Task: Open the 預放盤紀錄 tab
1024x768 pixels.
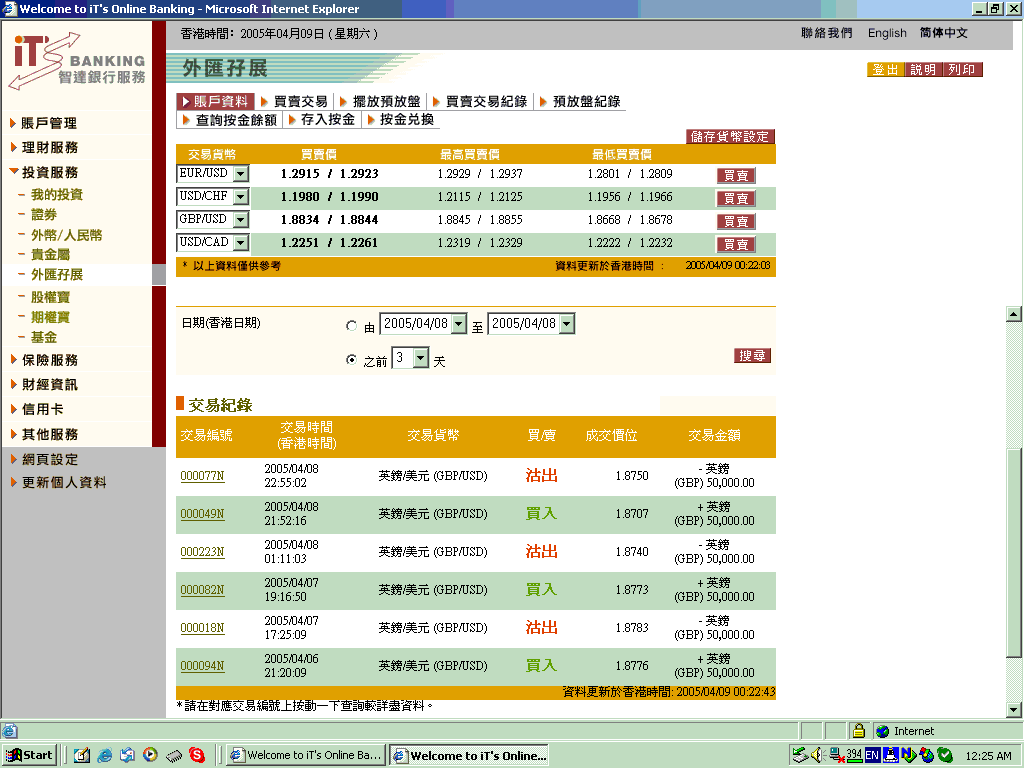Action: pos(586,101)
